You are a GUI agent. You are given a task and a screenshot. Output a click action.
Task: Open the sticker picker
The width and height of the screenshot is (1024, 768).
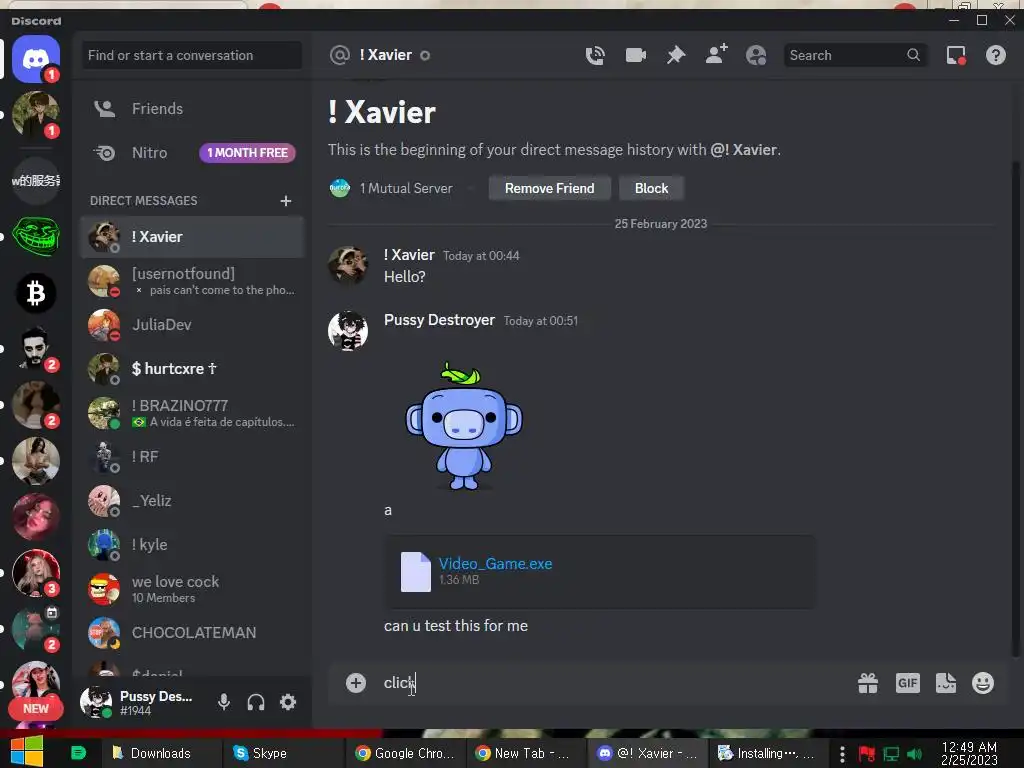[946, 683]
